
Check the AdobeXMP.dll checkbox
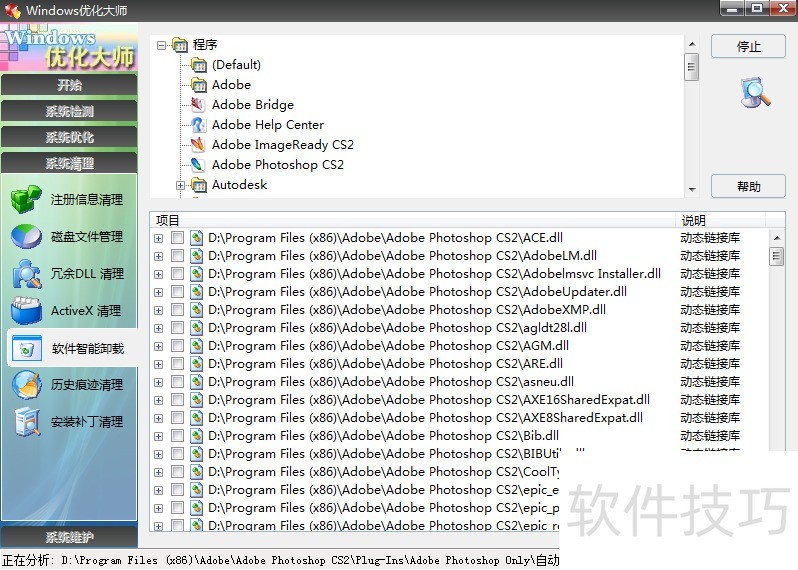pyautogui.click(x=177, y=310)
